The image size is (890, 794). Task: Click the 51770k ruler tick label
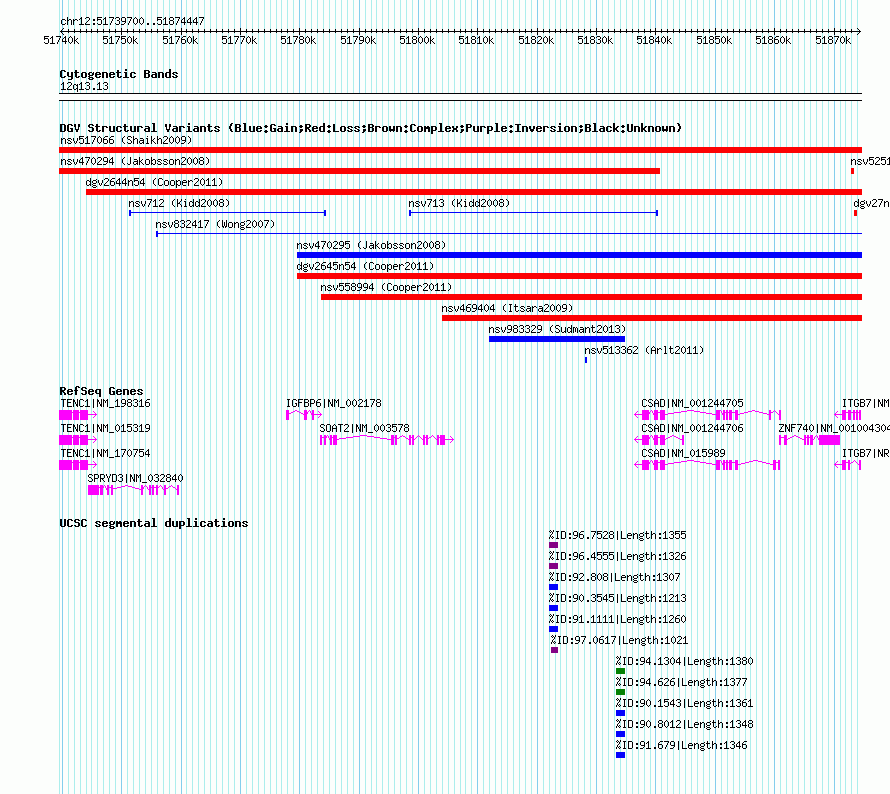coord(239,40)
